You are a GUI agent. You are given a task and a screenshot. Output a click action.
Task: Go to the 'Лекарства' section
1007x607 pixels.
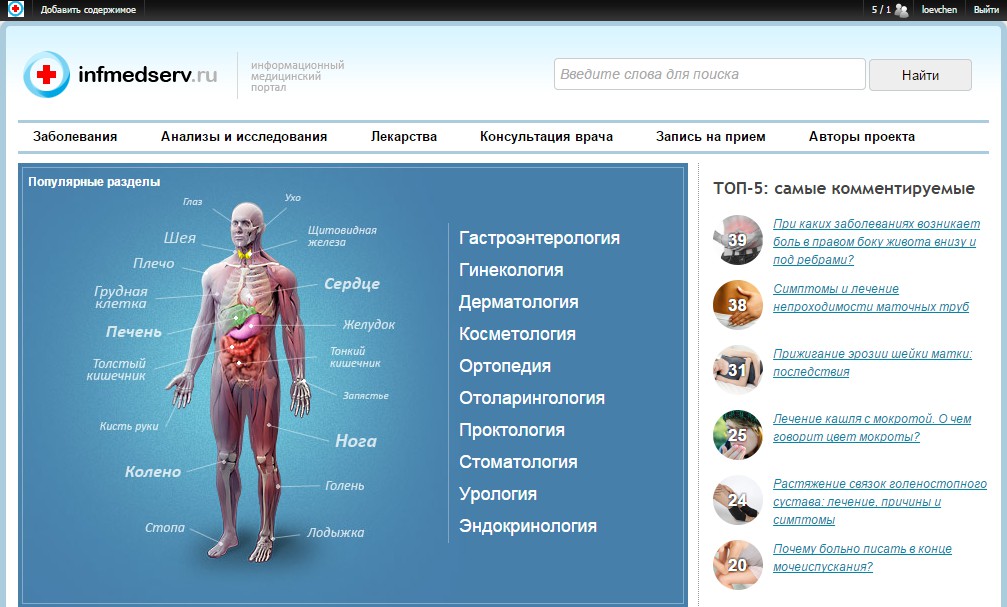404,136
